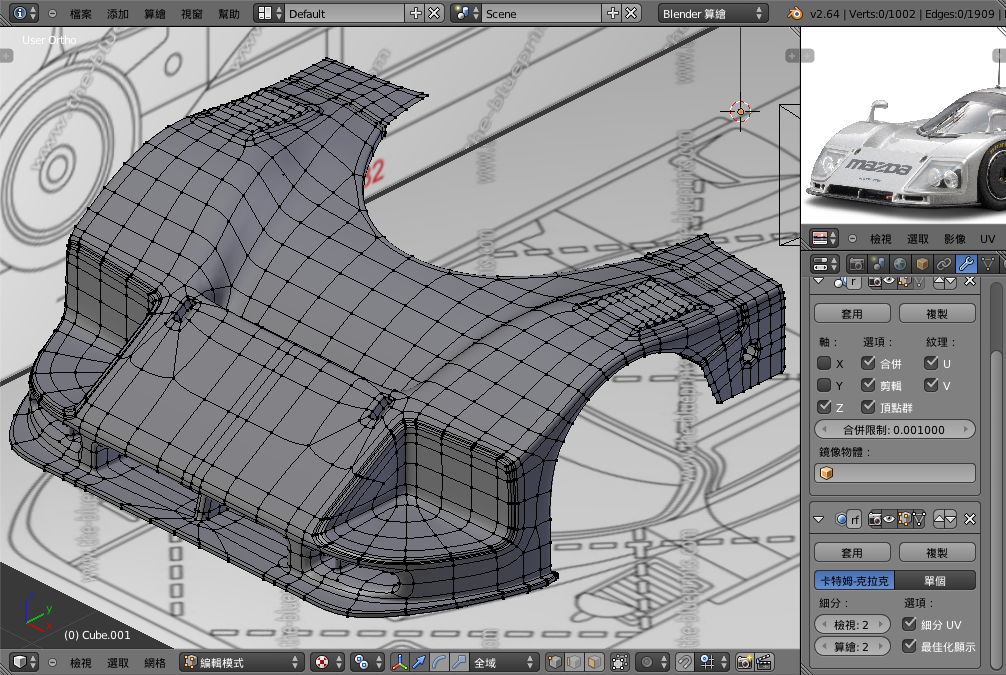Image resolution: width=1006 pixels, height=675 pixels.
Task: Open the Object properties cube tab
Action: 922,264
